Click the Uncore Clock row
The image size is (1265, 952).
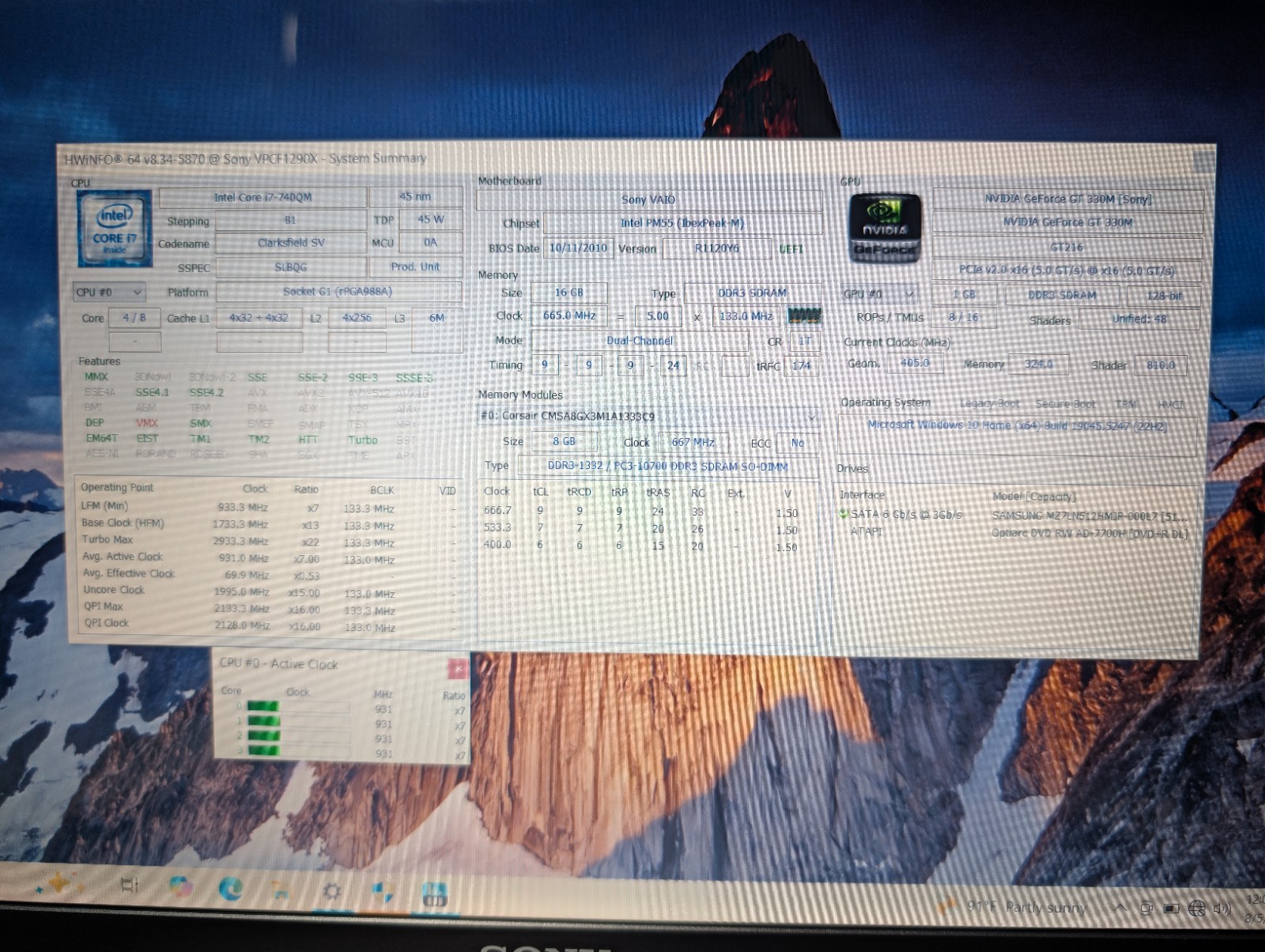[x=268, y=591]
